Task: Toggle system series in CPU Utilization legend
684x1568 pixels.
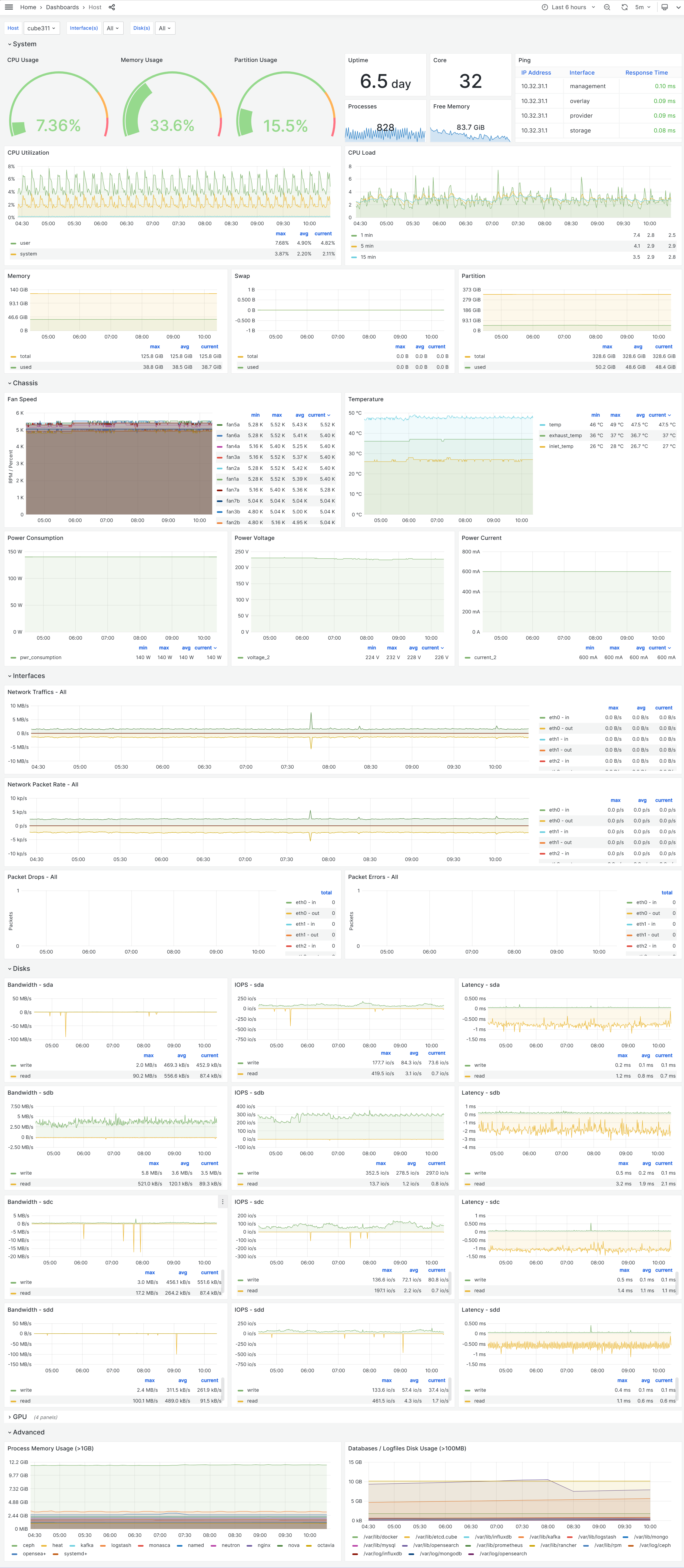Action: pos(28,254)
